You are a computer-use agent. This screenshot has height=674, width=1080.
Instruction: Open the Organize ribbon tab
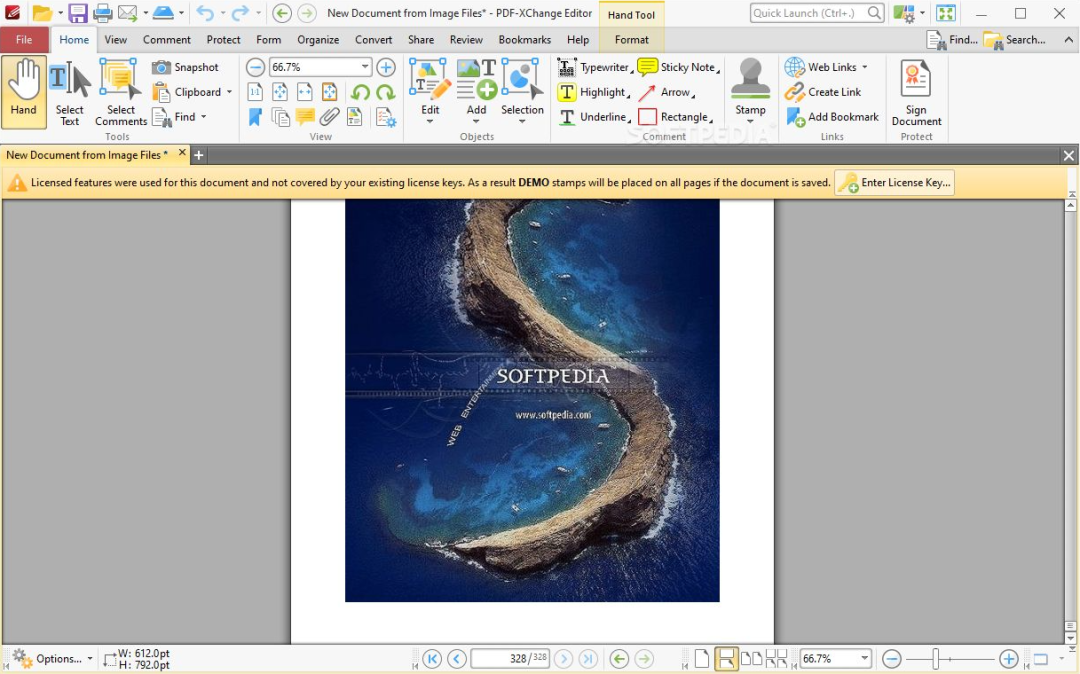318,40
